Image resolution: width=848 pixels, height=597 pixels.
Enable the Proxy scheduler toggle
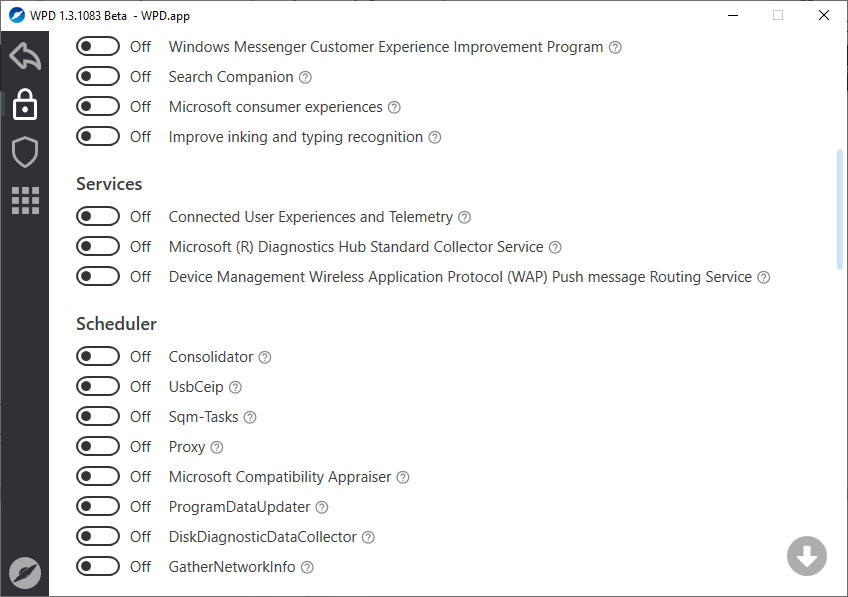98,447
